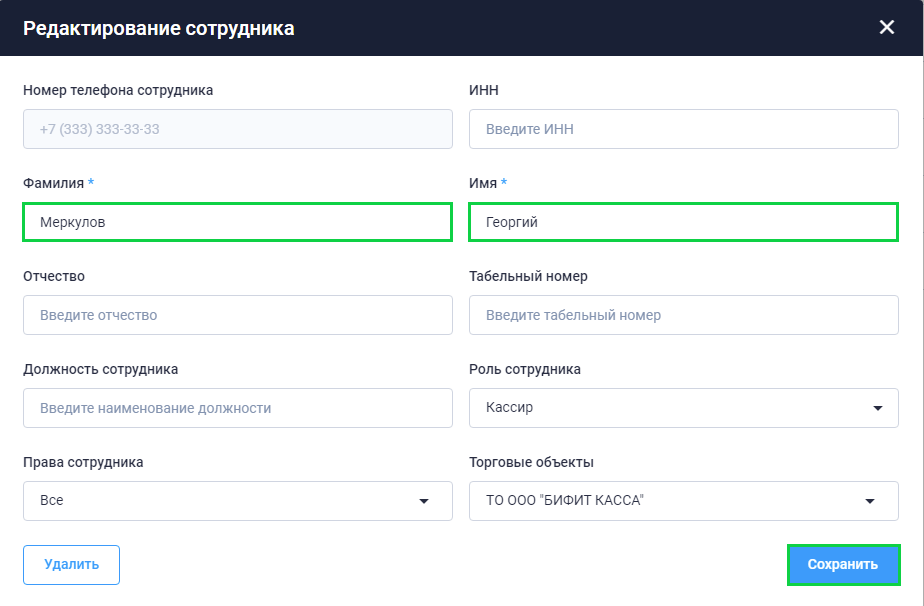The image size is (924, 606).
Task: Click the disabled phone number field
Action: click(237, 129)
